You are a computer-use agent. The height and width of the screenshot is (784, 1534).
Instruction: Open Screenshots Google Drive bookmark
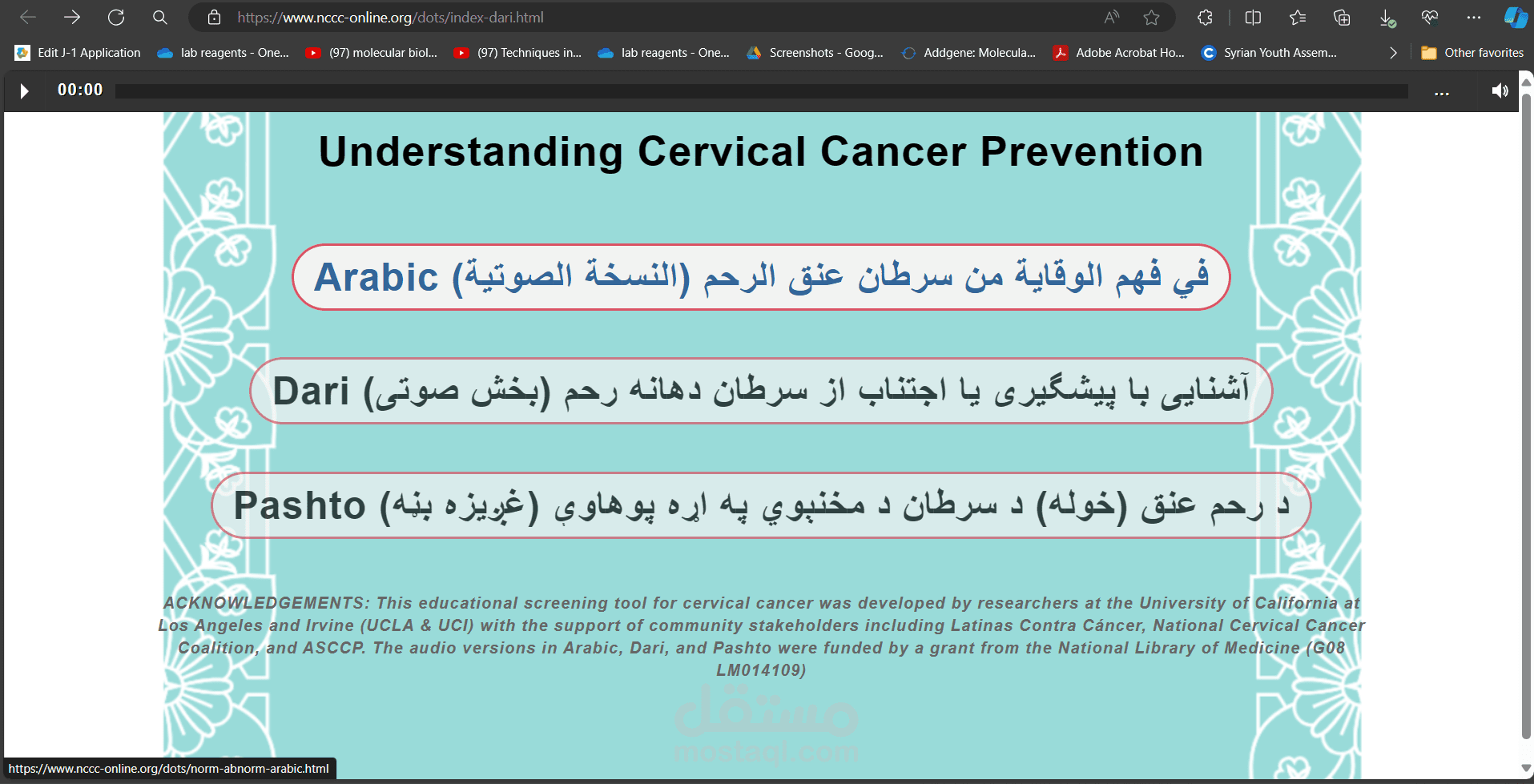pos(815,53)
